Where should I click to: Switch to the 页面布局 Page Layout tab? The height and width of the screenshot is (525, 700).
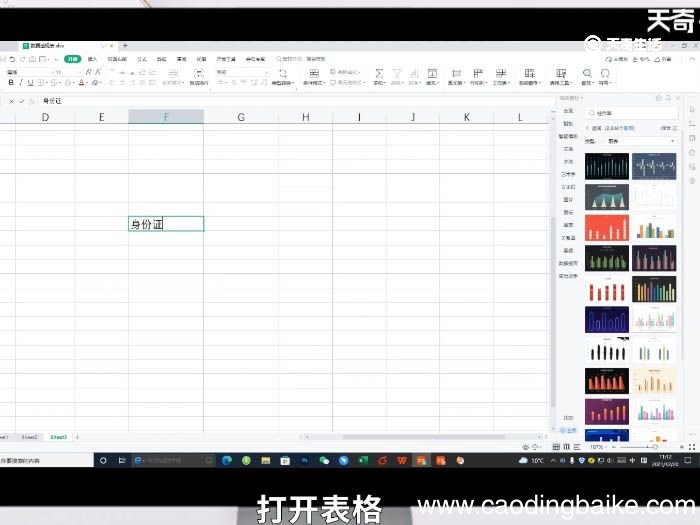click(x=117, y=59)
